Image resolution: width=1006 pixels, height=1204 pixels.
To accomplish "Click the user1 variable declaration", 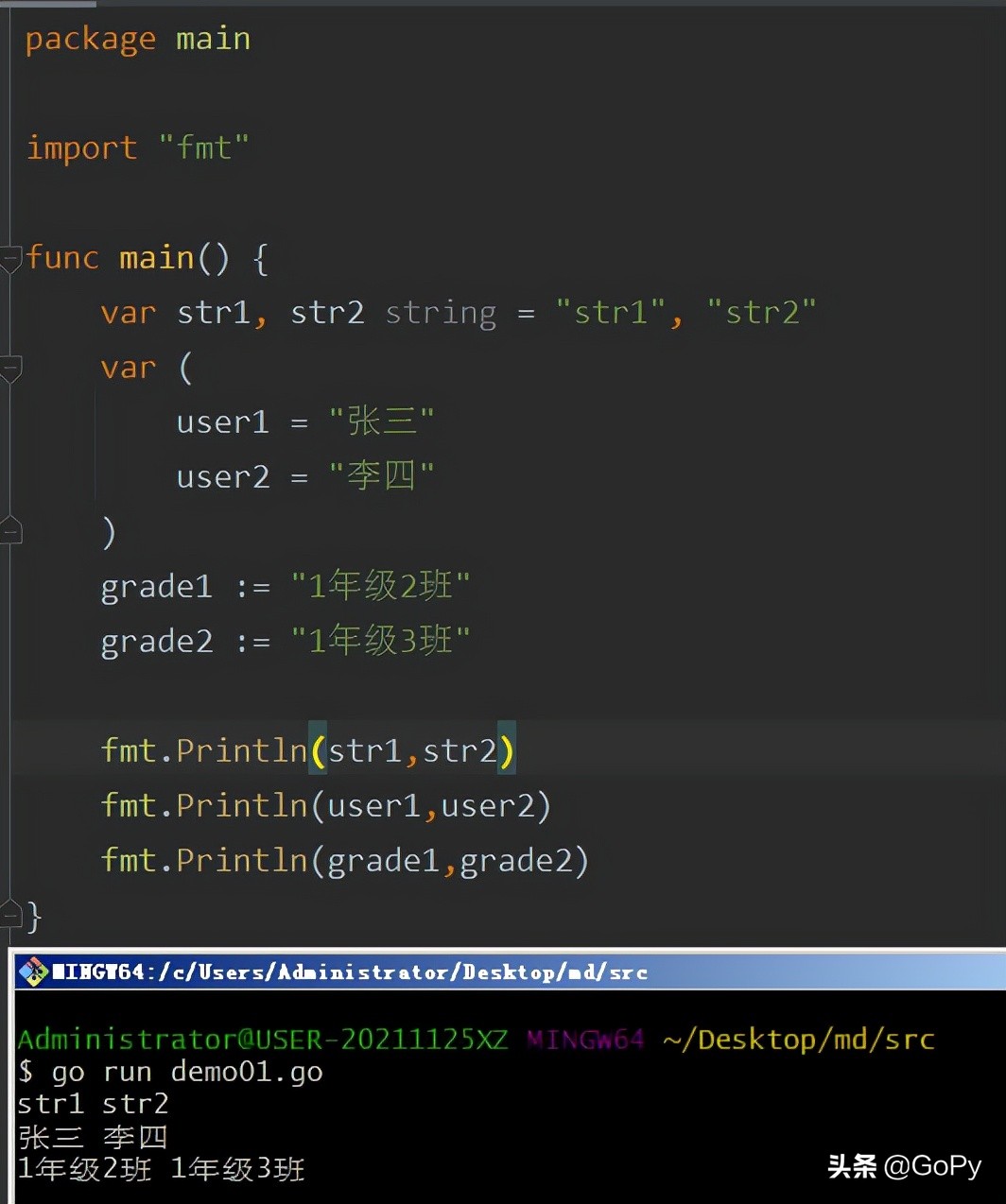I will (x=223, y=421).
